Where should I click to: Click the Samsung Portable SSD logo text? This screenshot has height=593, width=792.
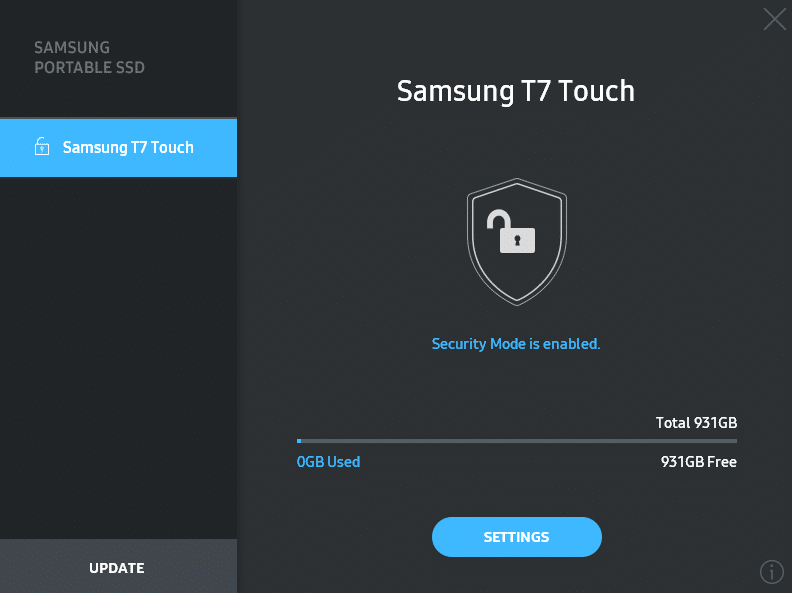click(89, 57)
